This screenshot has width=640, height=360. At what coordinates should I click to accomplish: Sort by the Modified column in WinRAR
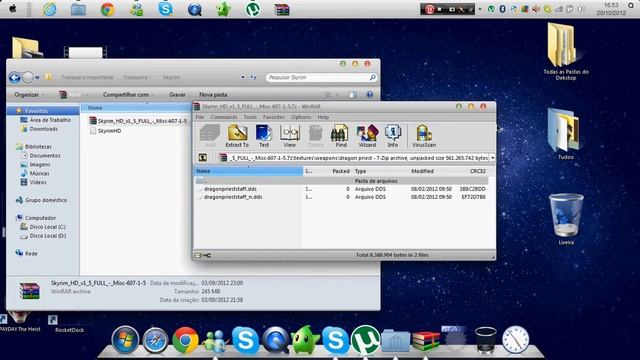pos(422,171)
